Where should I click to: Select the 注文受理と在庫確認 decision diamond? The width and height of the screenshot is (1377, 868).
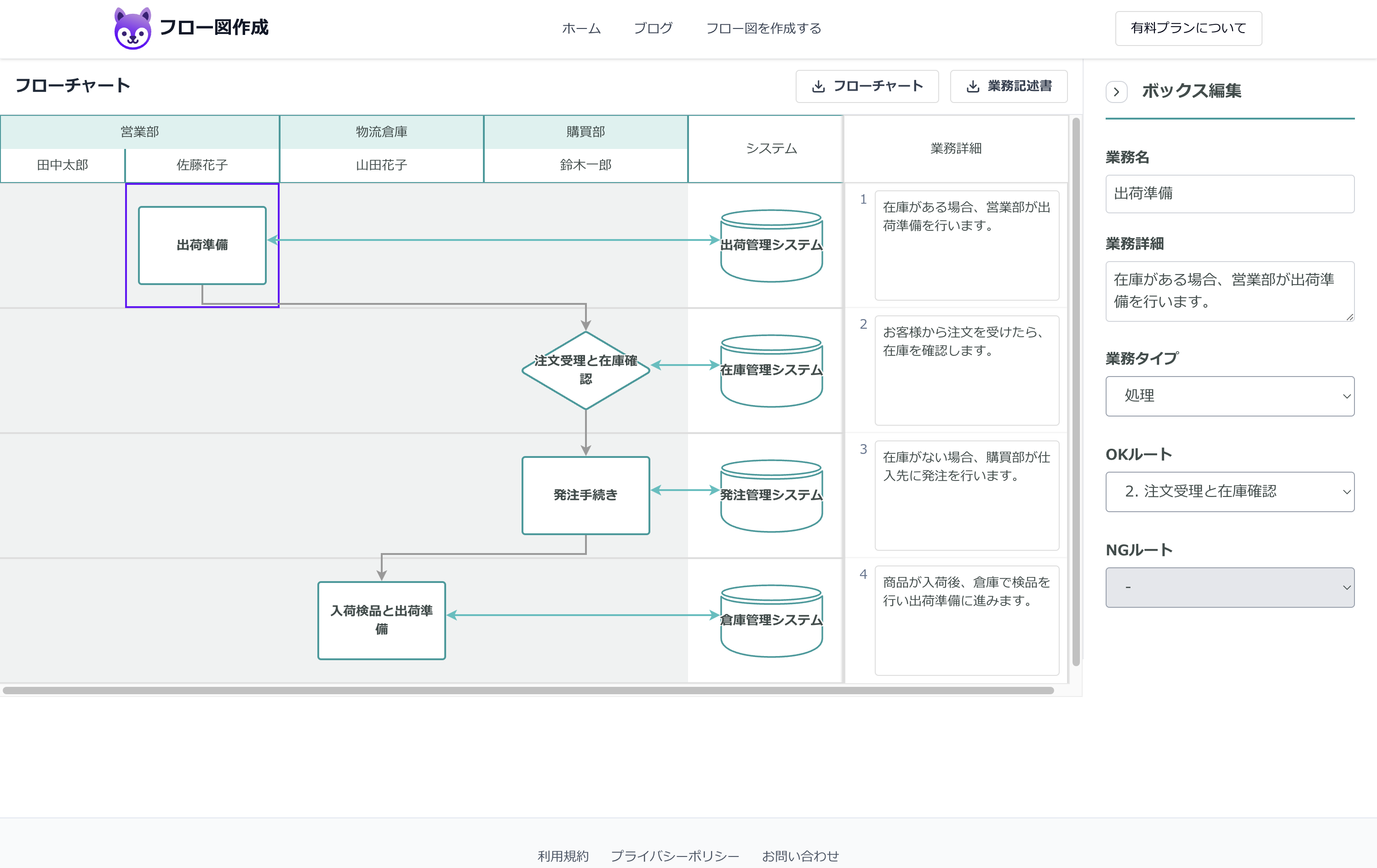[585, 370]
